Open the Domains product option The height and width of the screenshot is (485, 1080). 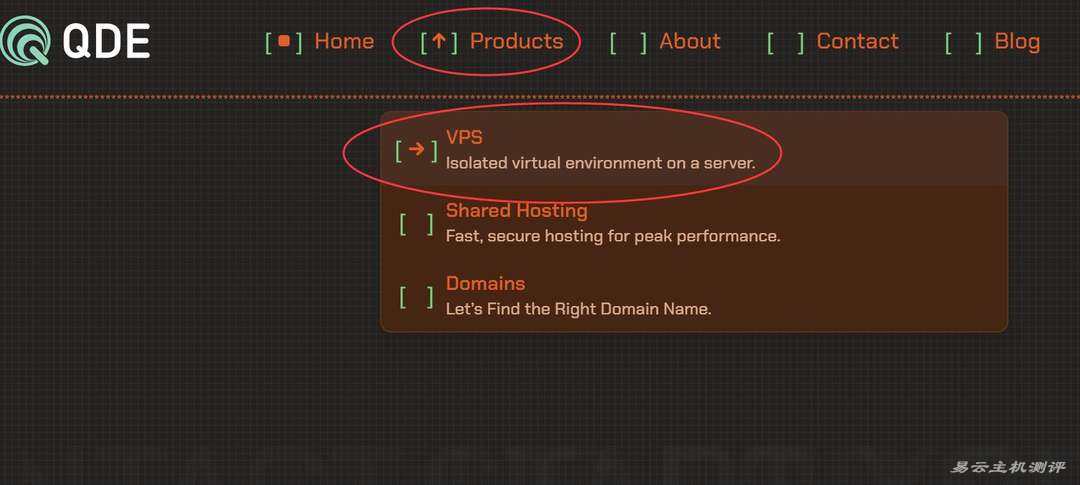485,284
